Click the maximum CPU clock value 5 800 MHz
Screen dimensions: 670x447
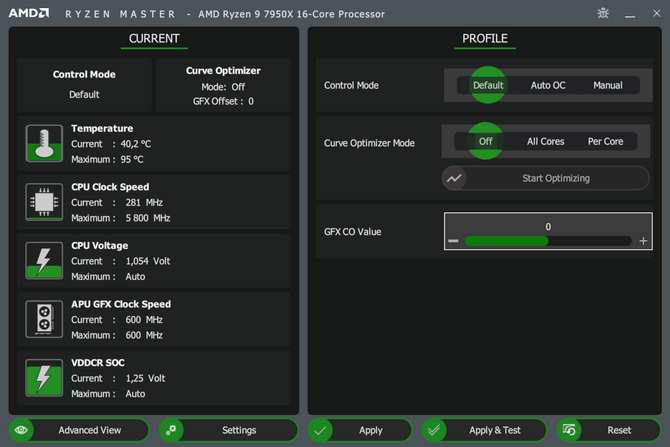click(x=148, y=218)
